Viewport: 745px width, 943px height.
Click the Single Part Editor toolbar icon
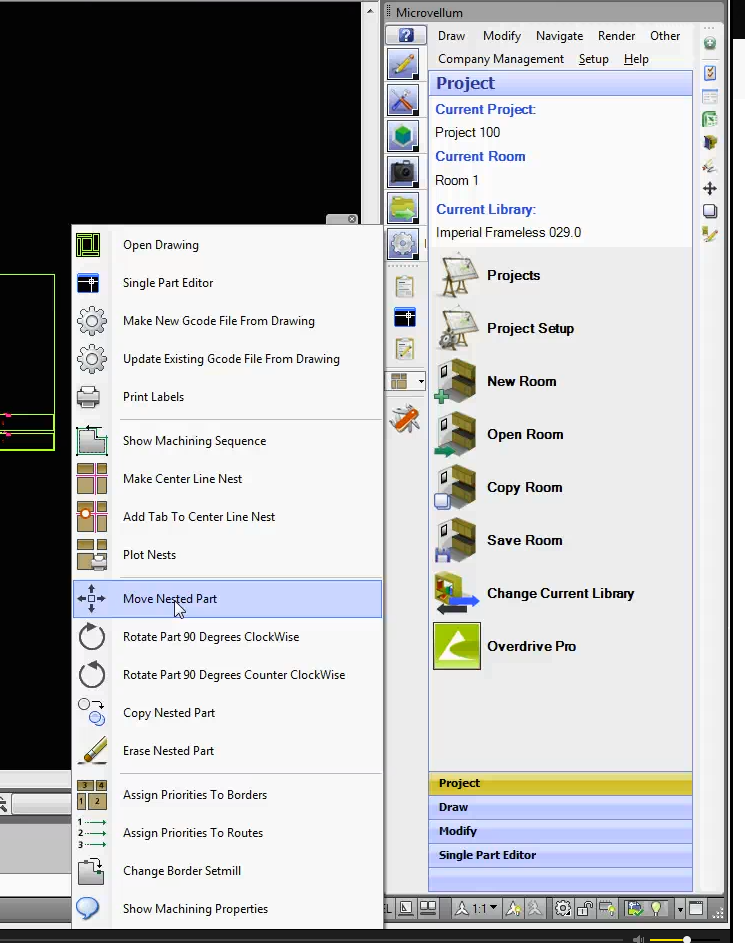405,317
